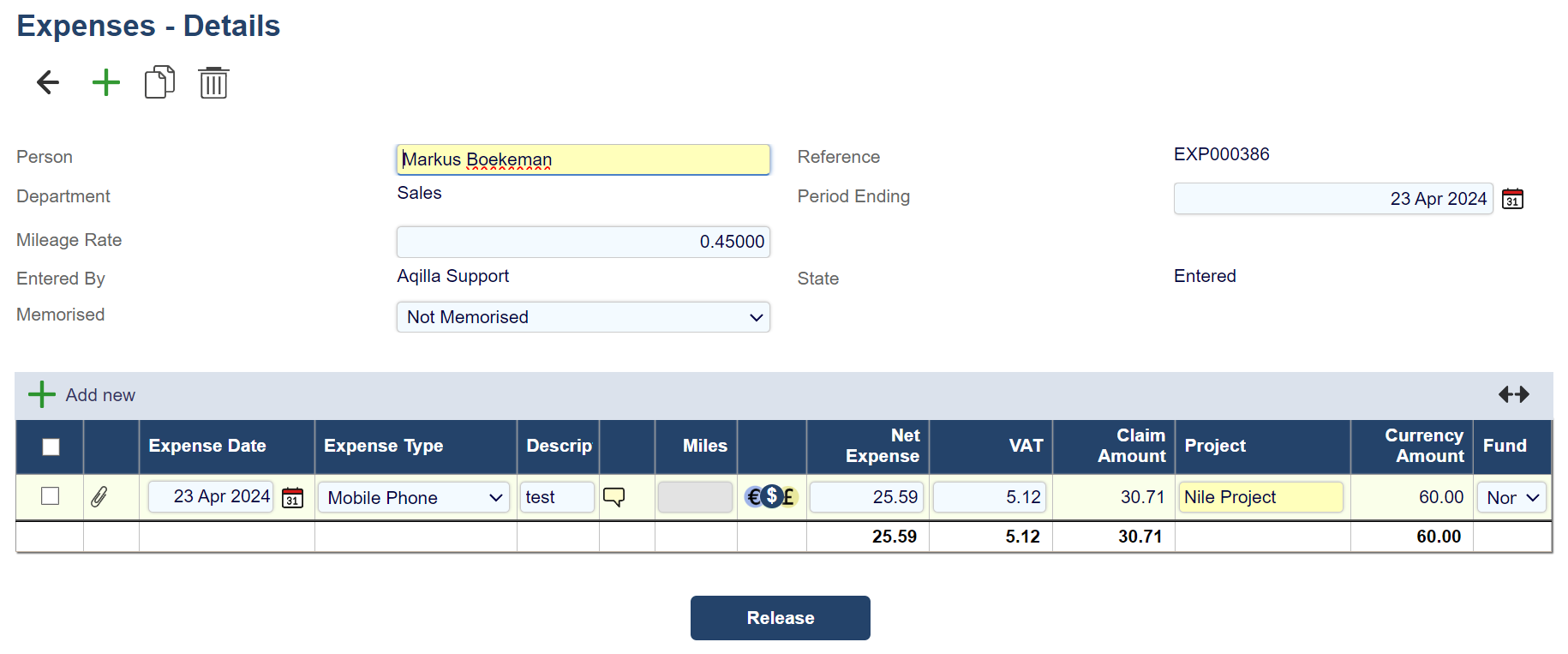Screen dimensions: 1568x654
Task: Click the paperclip attachment icon
Action: (x=99, y=497)
